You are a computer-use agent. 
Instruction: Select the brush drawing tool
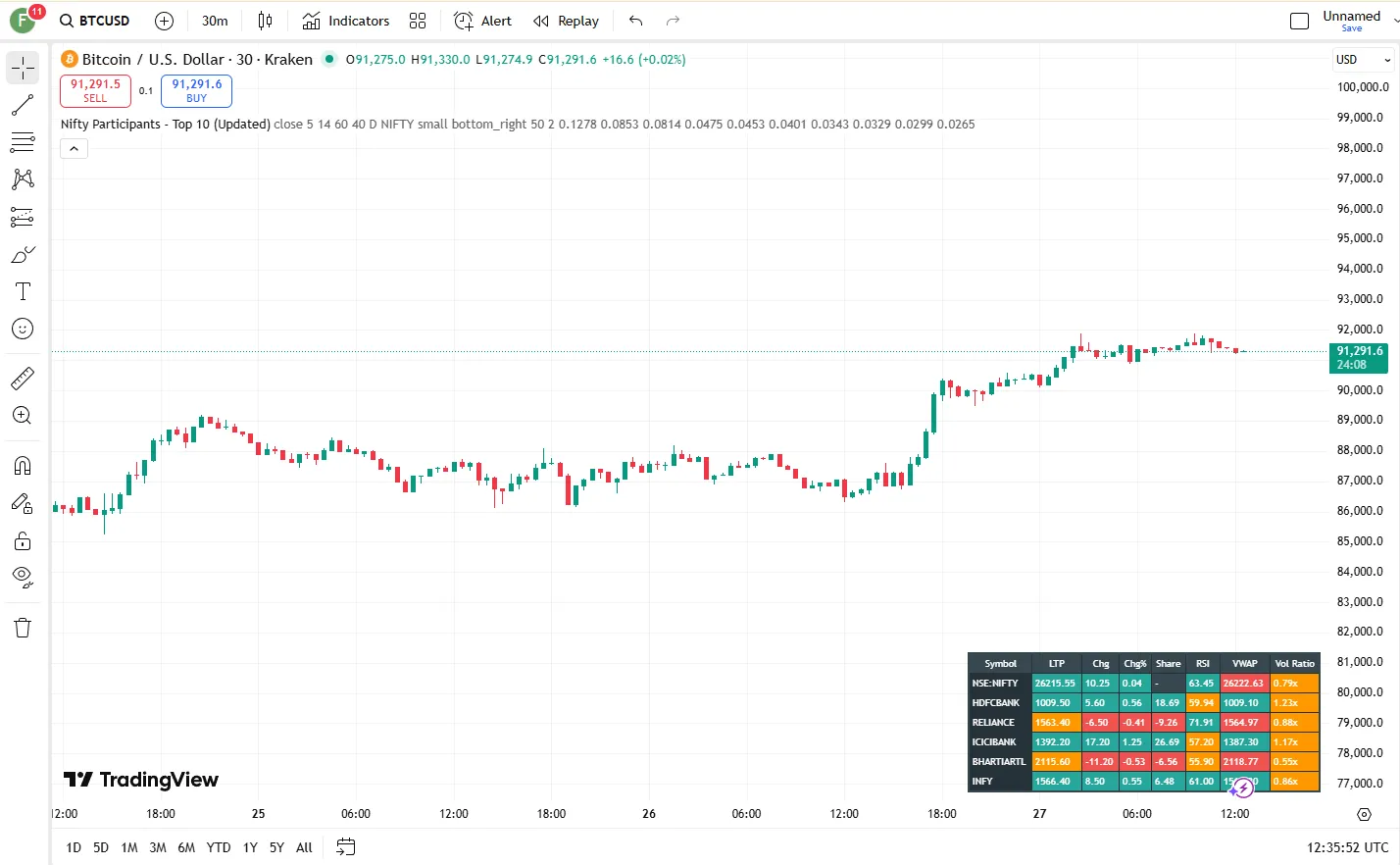(23, 254)
